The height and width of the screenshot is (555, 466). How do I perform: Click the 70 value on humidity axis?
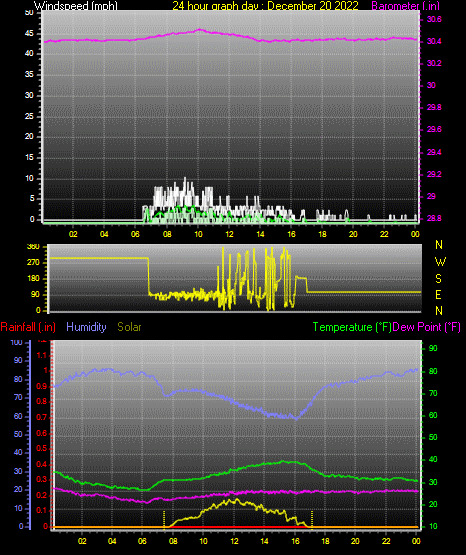[18, 398]
